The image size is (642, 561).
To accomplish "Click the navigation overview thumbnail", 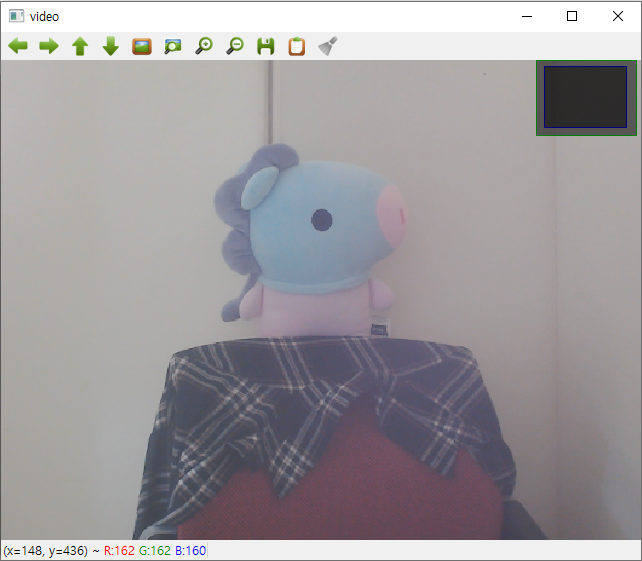I will (586, 98).
